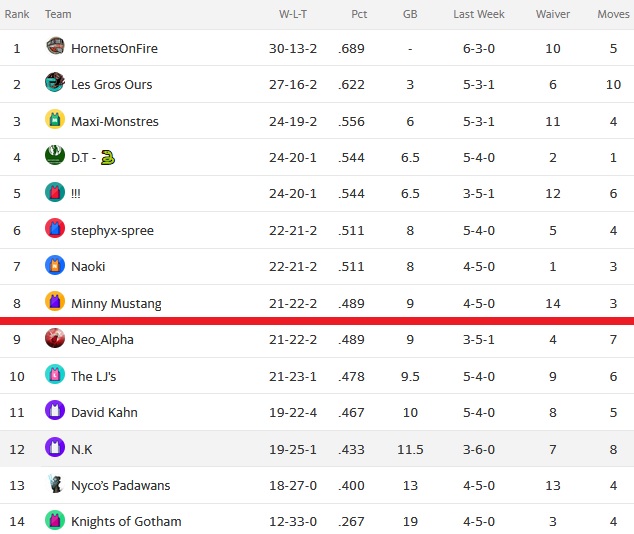Open The LJ's team link
The height and width of the screenshot is (534, 634).
93,376
